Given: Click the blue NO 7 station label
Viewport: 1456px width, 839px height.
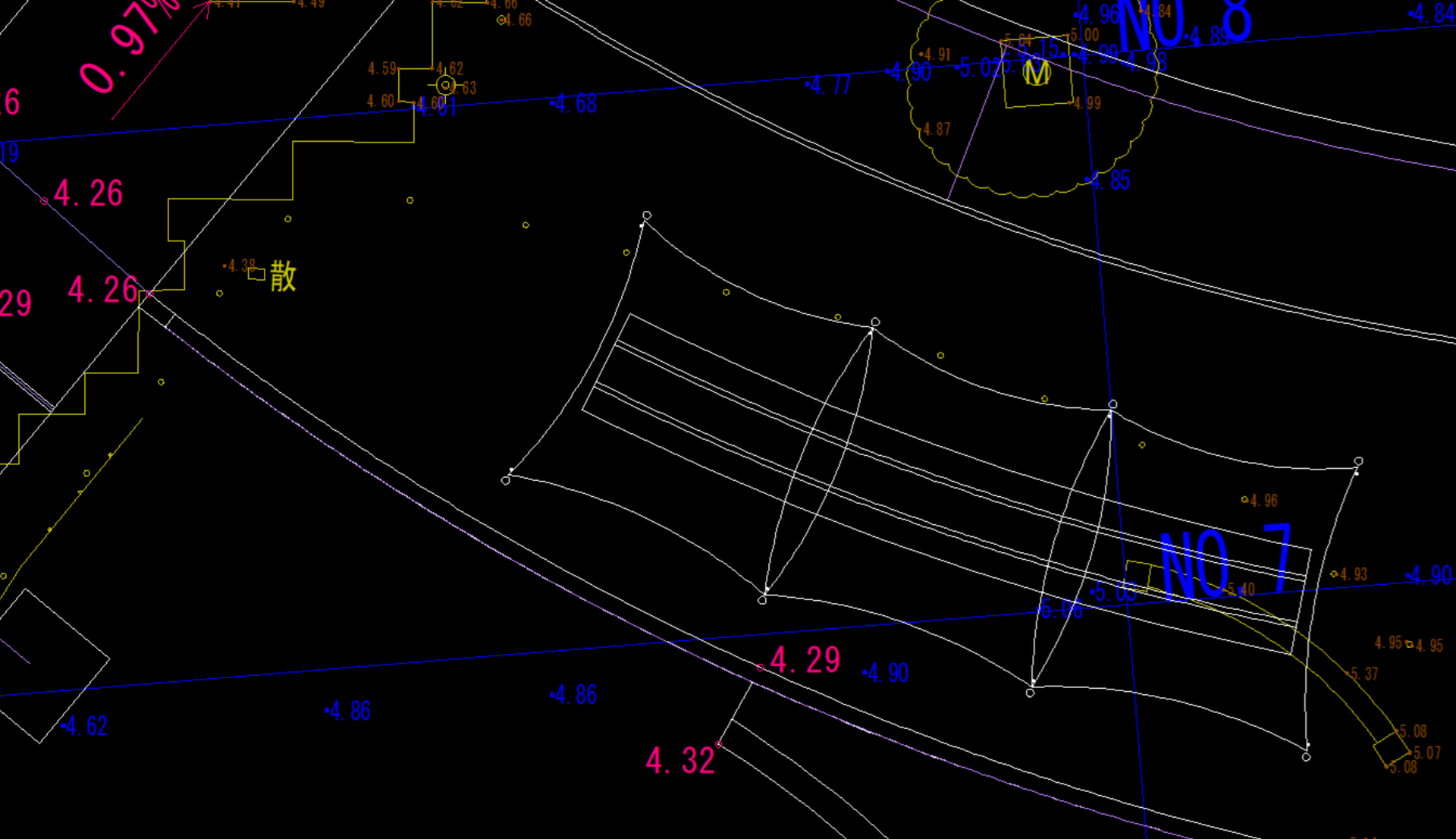Looking at the screenshot, I should [1225, 562].
